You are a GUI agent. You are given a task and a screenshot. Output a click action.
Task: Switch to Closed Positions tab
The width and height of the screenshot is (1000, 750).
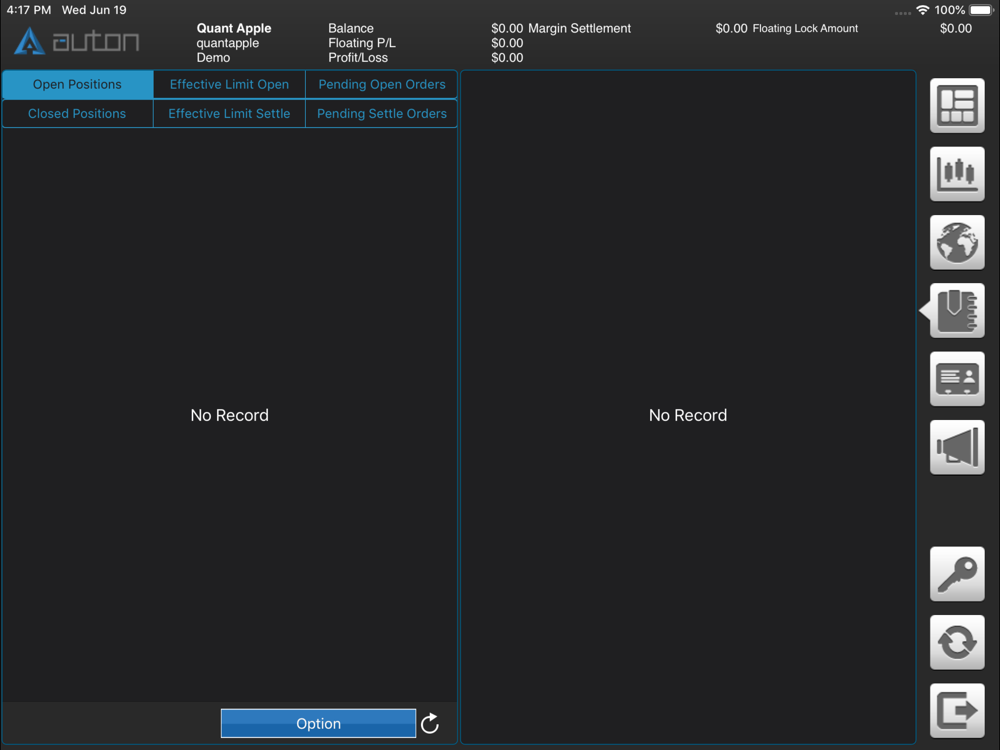click(77, 114)
